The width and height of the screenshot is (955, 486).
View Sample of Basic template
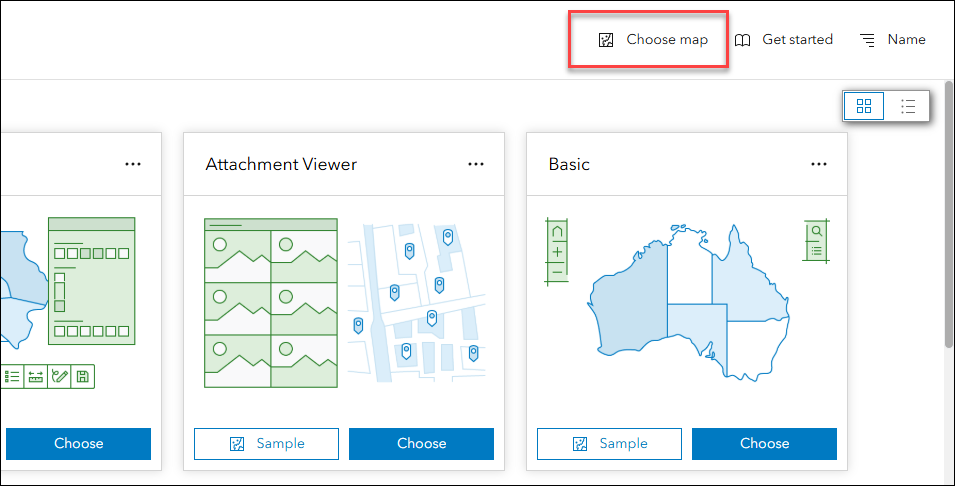pyautogui.click(x=609, y=443)
